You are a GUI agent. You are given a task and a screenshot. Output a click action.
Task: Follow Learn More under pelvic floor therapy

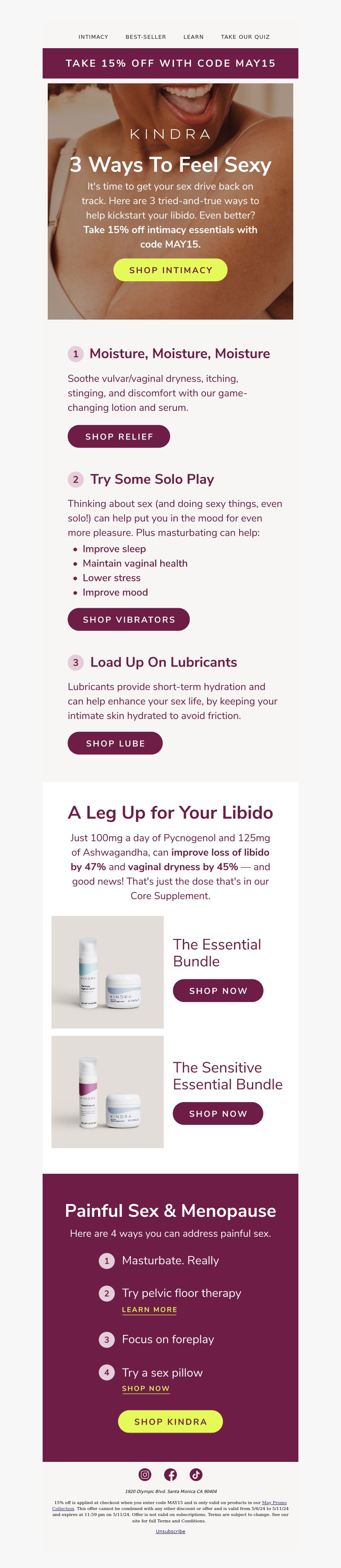[149, 1309]
